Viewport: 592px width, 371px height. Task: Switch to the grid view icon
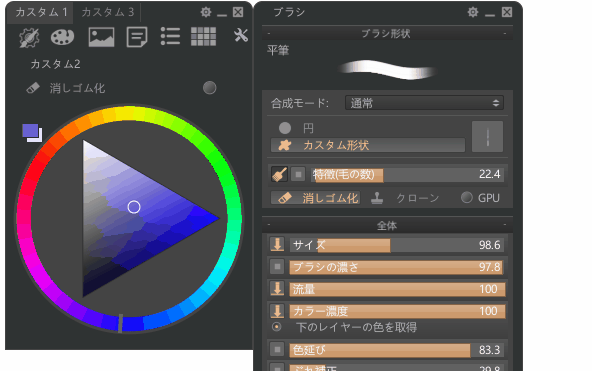(204, 37)
